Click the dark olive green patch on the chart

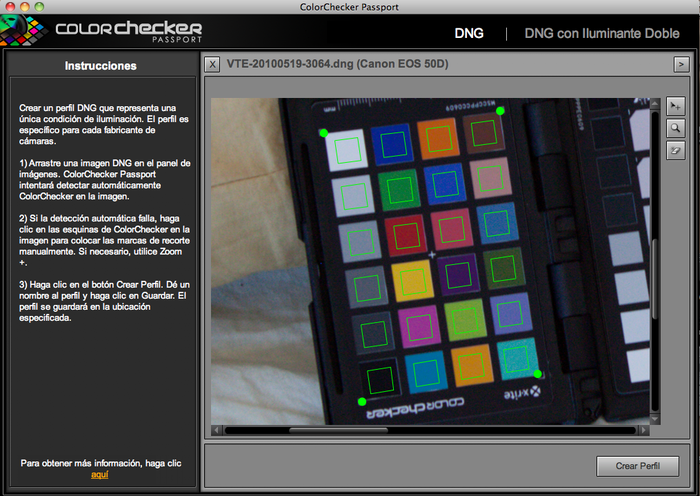[x=503, y=268]
